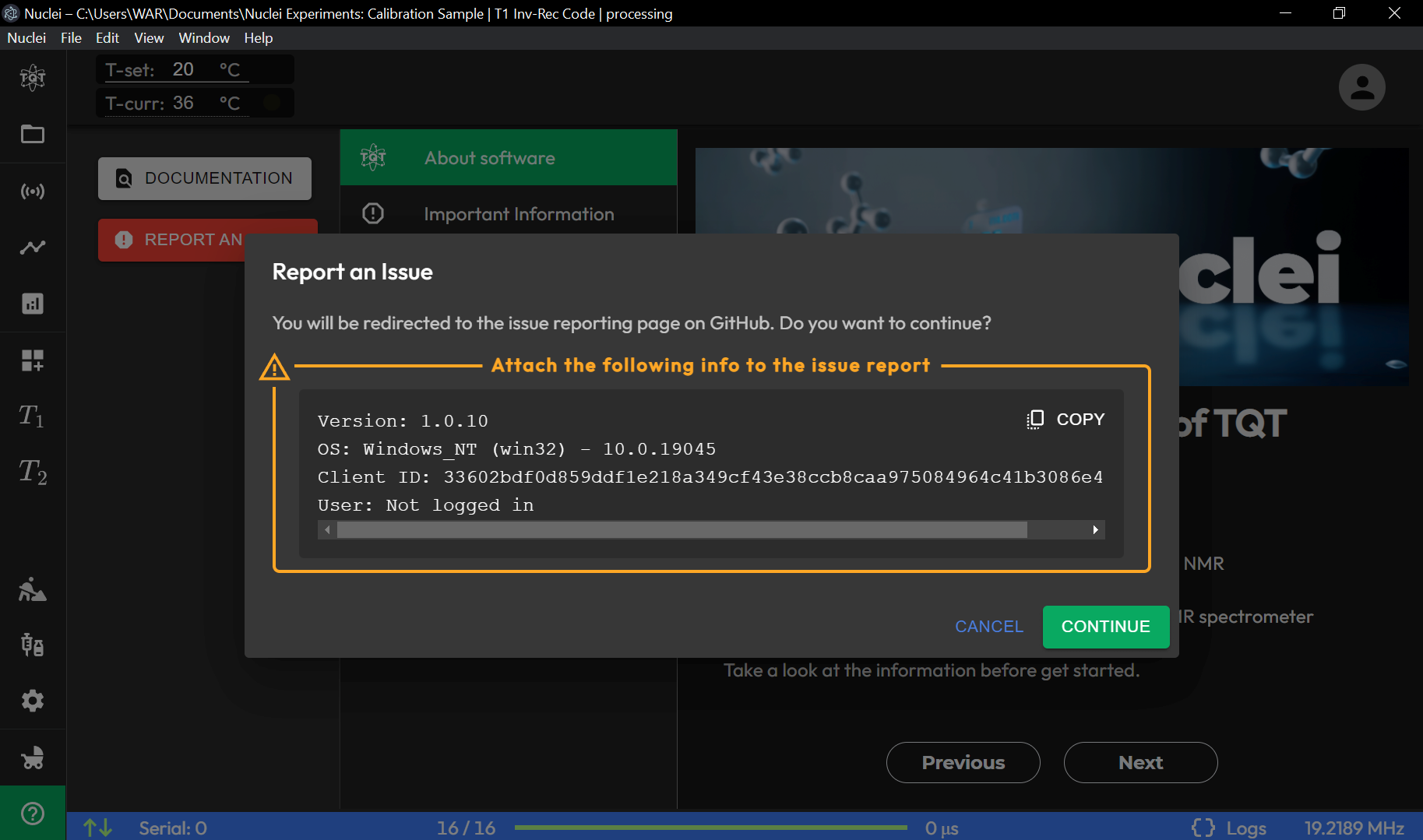Open the Help menu
Screen dimensions: 1423x840
tap(259, 37)
